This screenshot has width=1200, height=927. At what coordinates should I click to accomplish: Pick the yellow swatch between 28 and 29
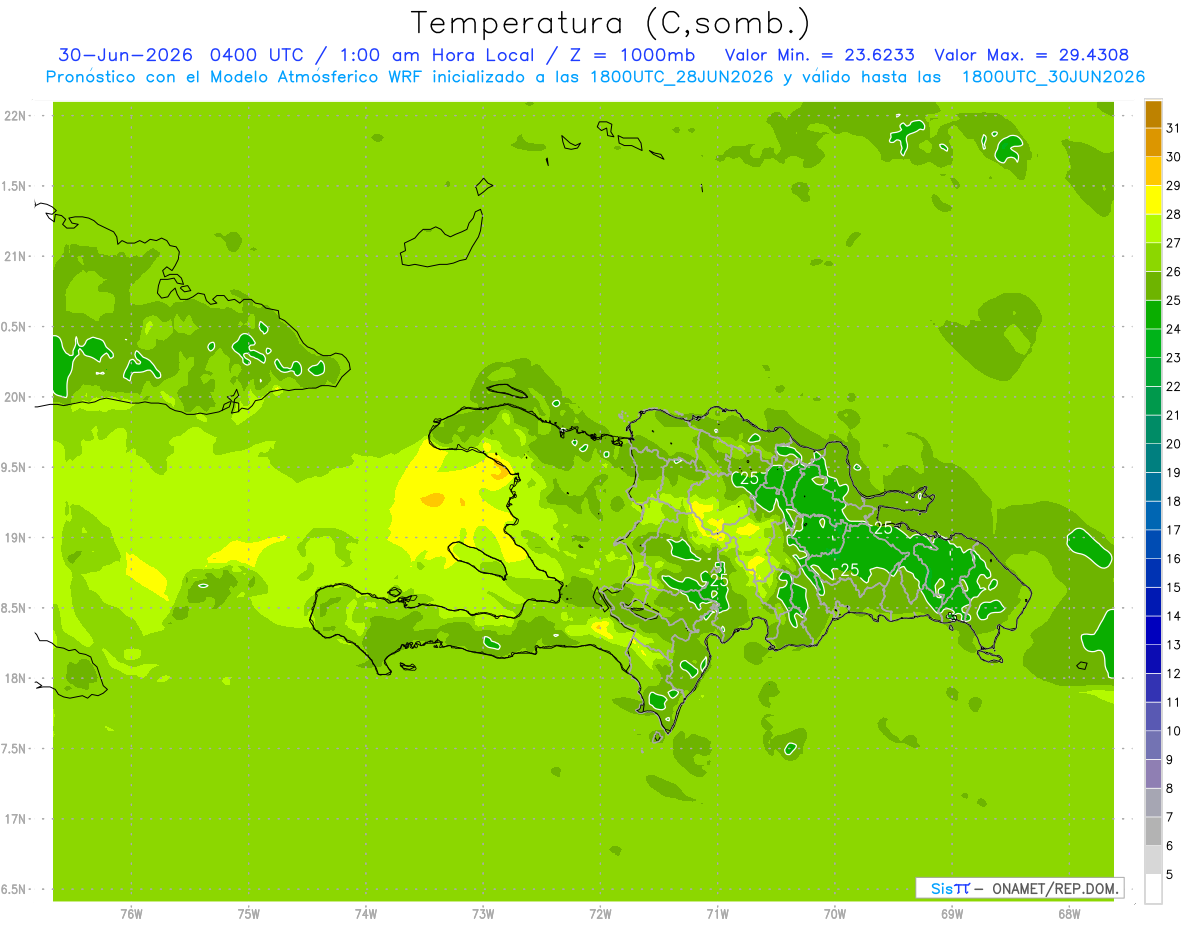tap(1153, 199)
